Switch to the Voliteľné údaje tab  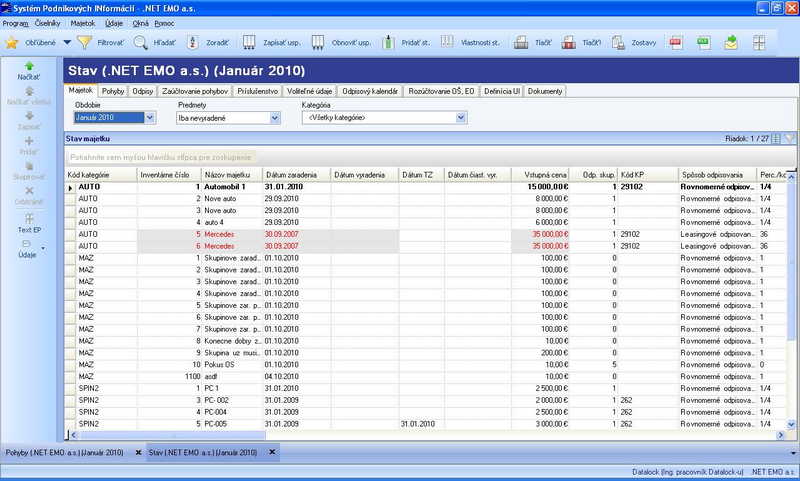[309, 91]
